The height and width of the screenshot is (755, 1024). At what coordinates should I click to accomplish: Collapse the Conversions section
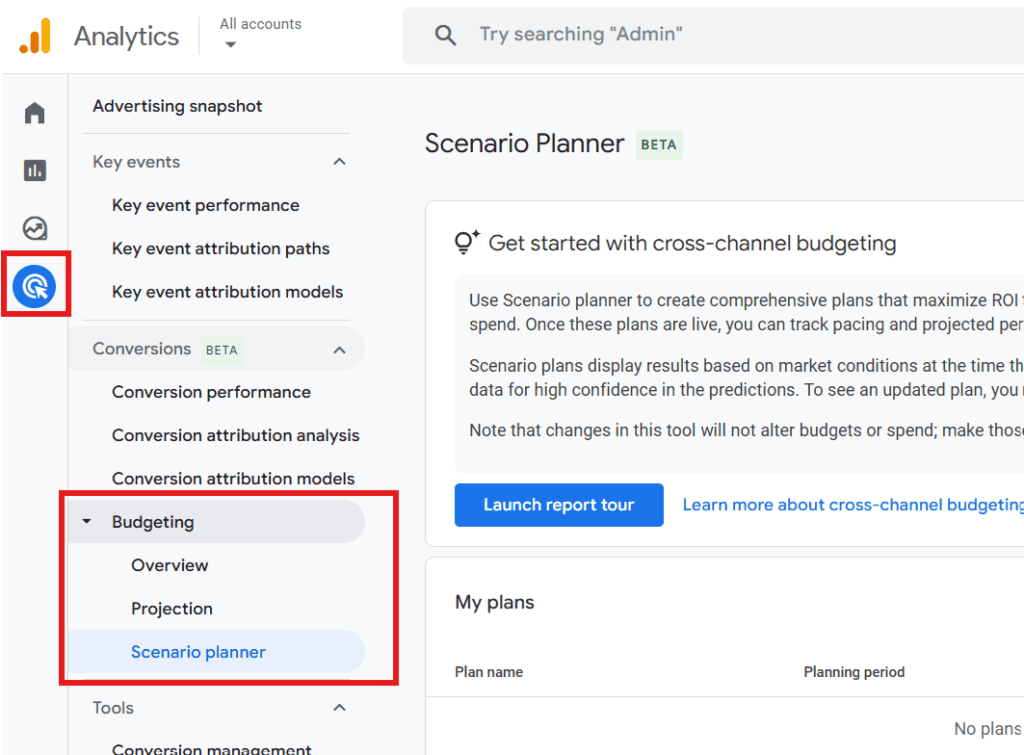pos(340,349)
